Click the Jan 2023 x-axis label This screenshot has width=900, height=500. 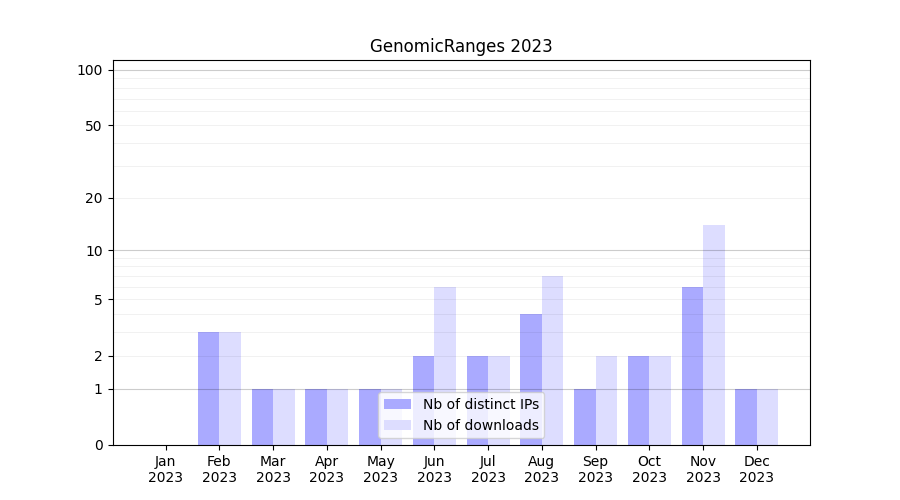(x=166, y=469)
